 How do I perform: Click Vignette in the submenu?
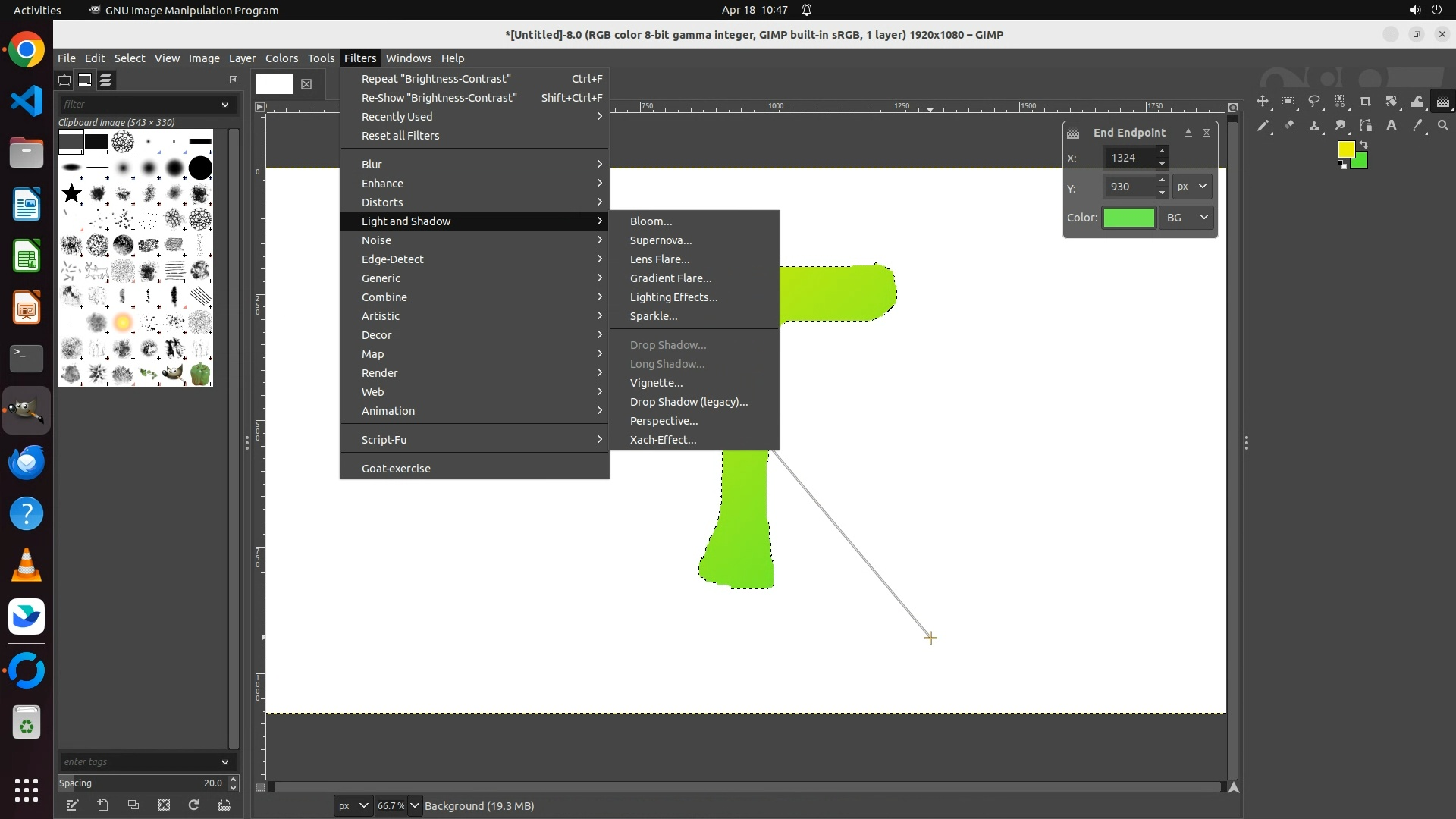(x=656, y=383)
